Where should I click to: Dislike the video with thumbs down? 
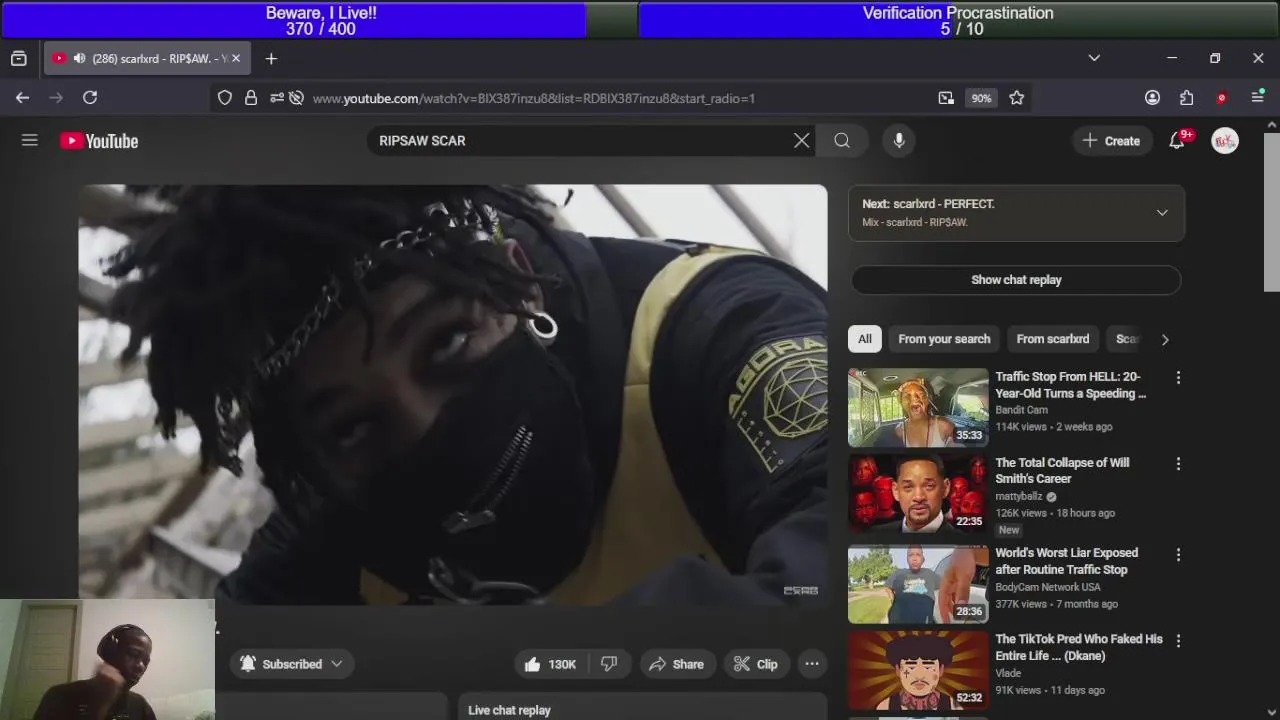point(609,664)
